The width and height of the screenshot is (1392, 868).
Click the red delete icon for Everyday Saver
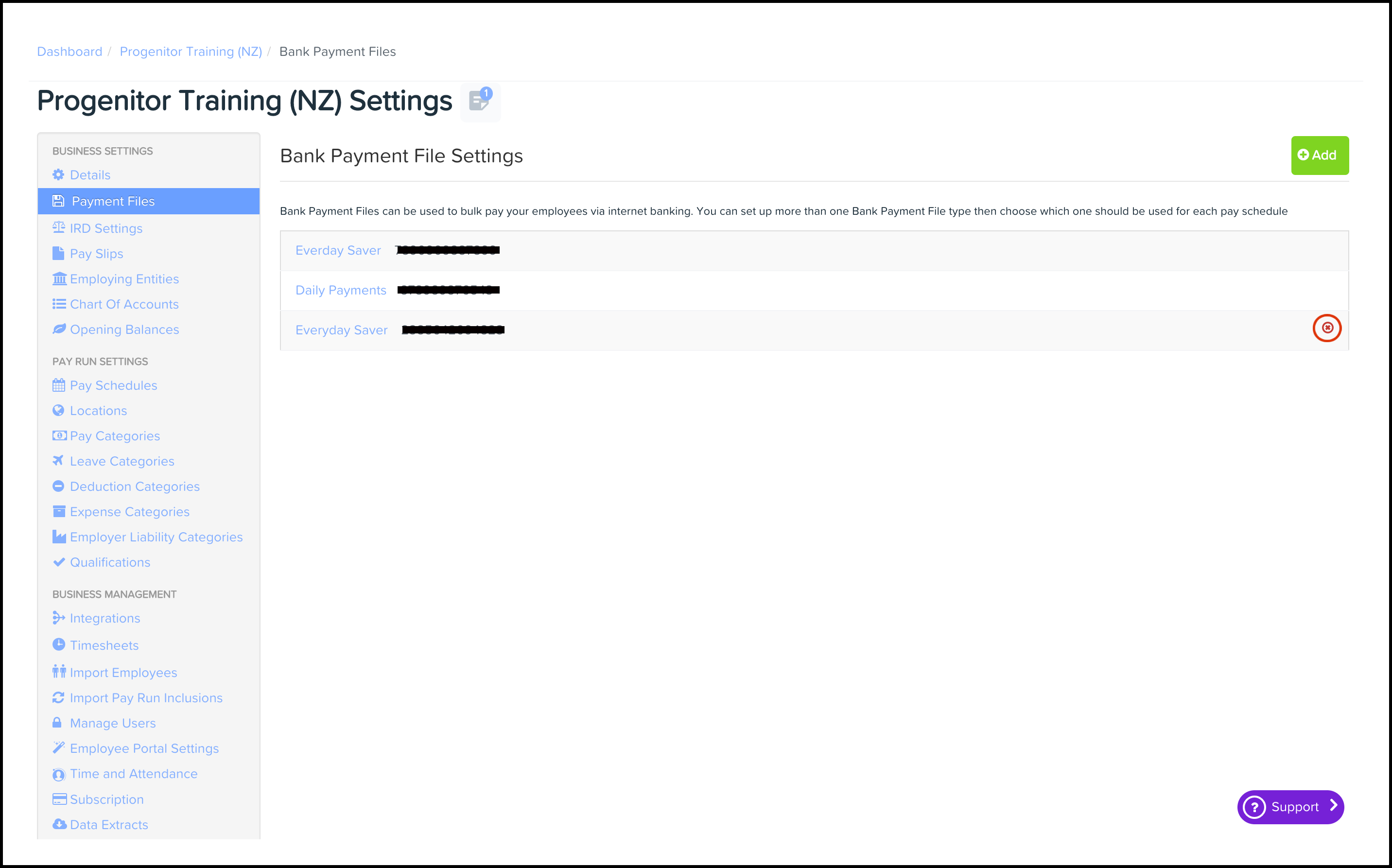pos(1326,328)
